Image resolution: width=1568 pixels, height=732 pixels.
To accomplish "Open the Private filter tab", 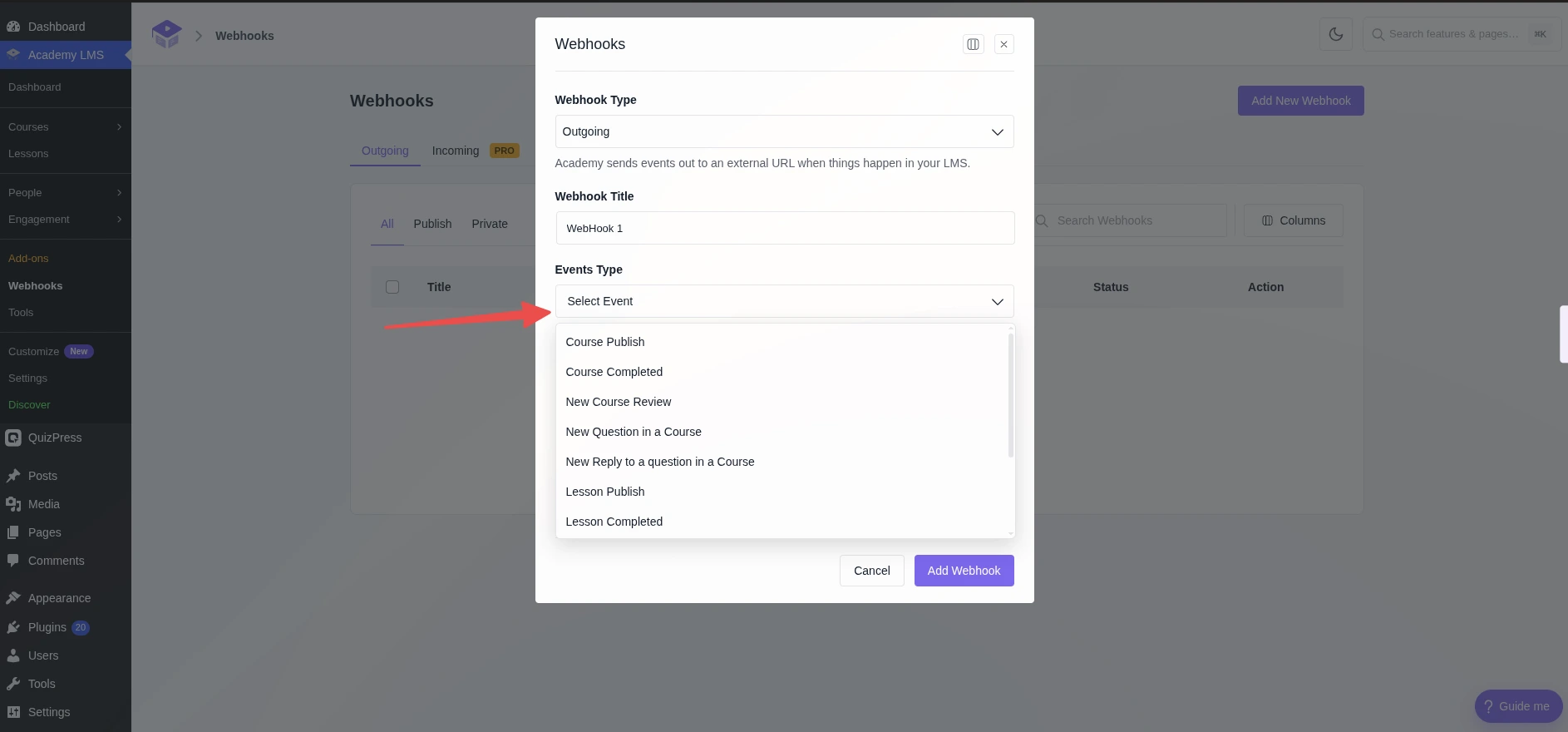I will pyautogui.click(x=490, y=224).
